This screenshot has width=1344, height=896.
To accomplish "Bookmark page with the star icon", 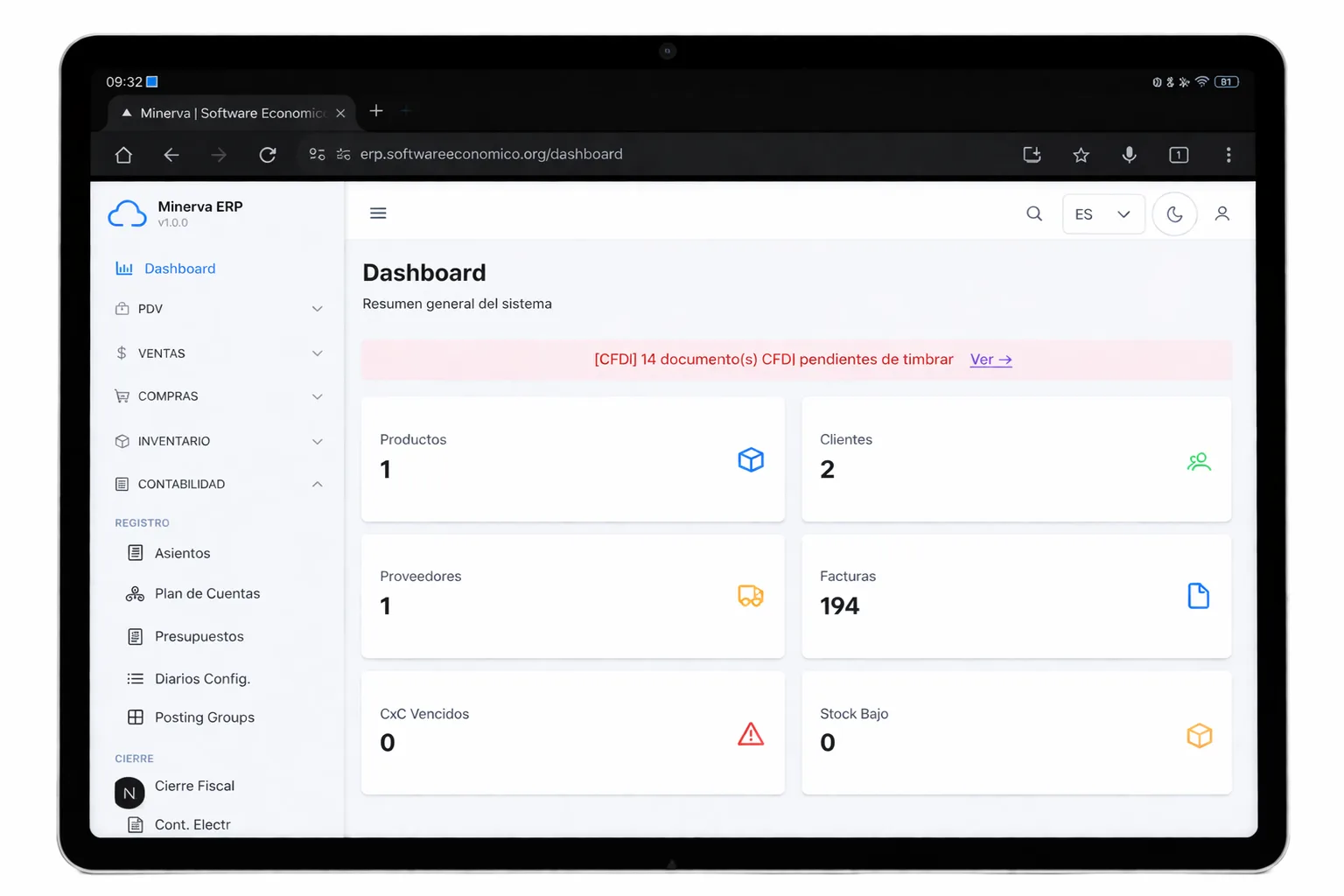I will 1081,155.
